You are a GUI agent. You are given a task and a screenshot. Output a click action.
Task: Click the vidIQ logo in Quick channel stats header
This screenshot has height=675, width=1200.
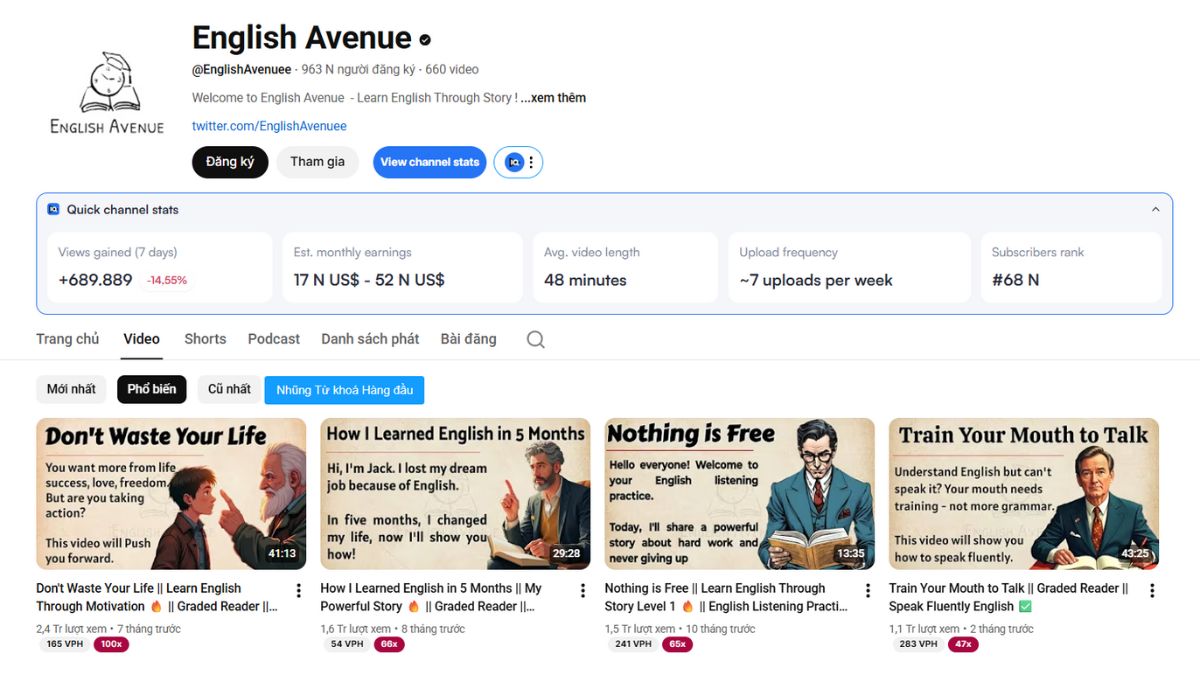53,209
